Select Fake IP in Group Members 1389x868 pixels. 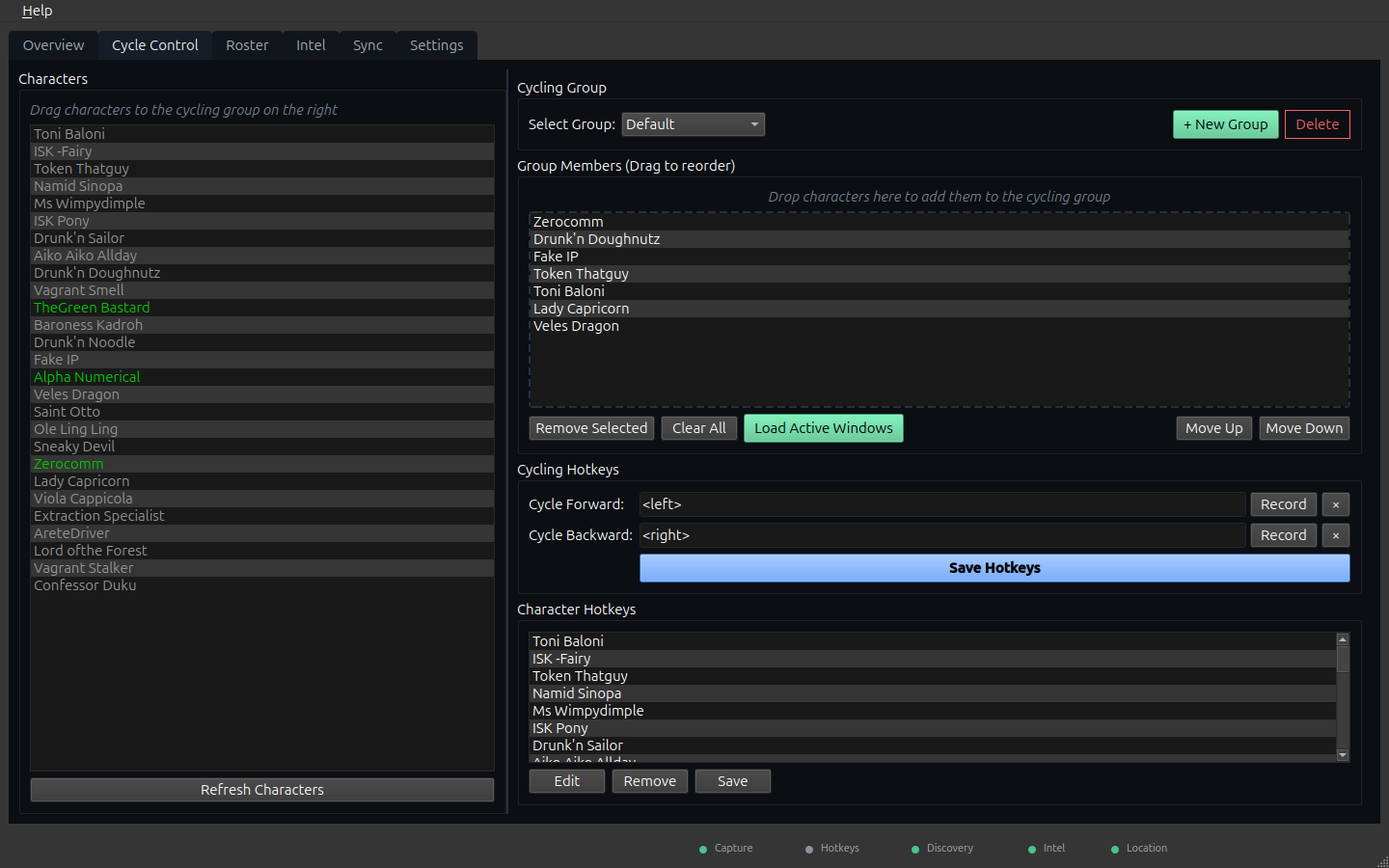click(939, 257)
